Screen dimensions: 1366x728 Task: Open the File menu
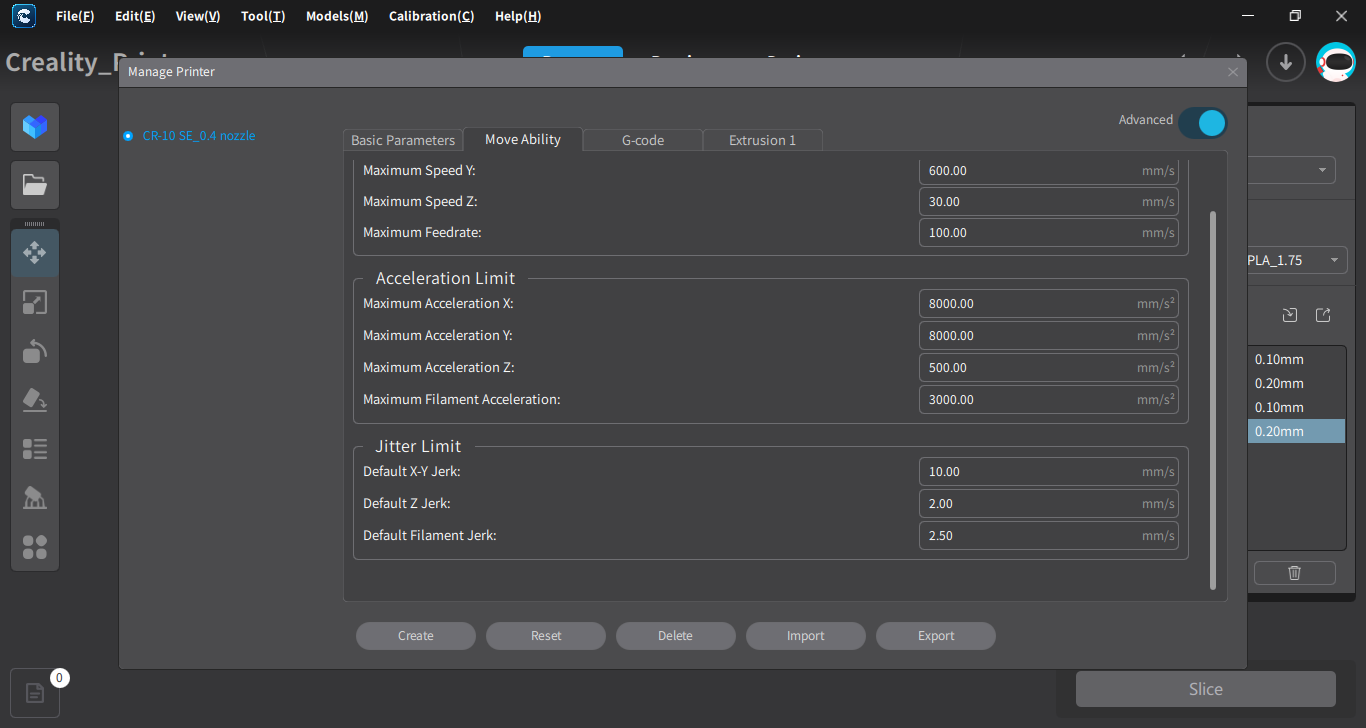click(x=75, y=16)
